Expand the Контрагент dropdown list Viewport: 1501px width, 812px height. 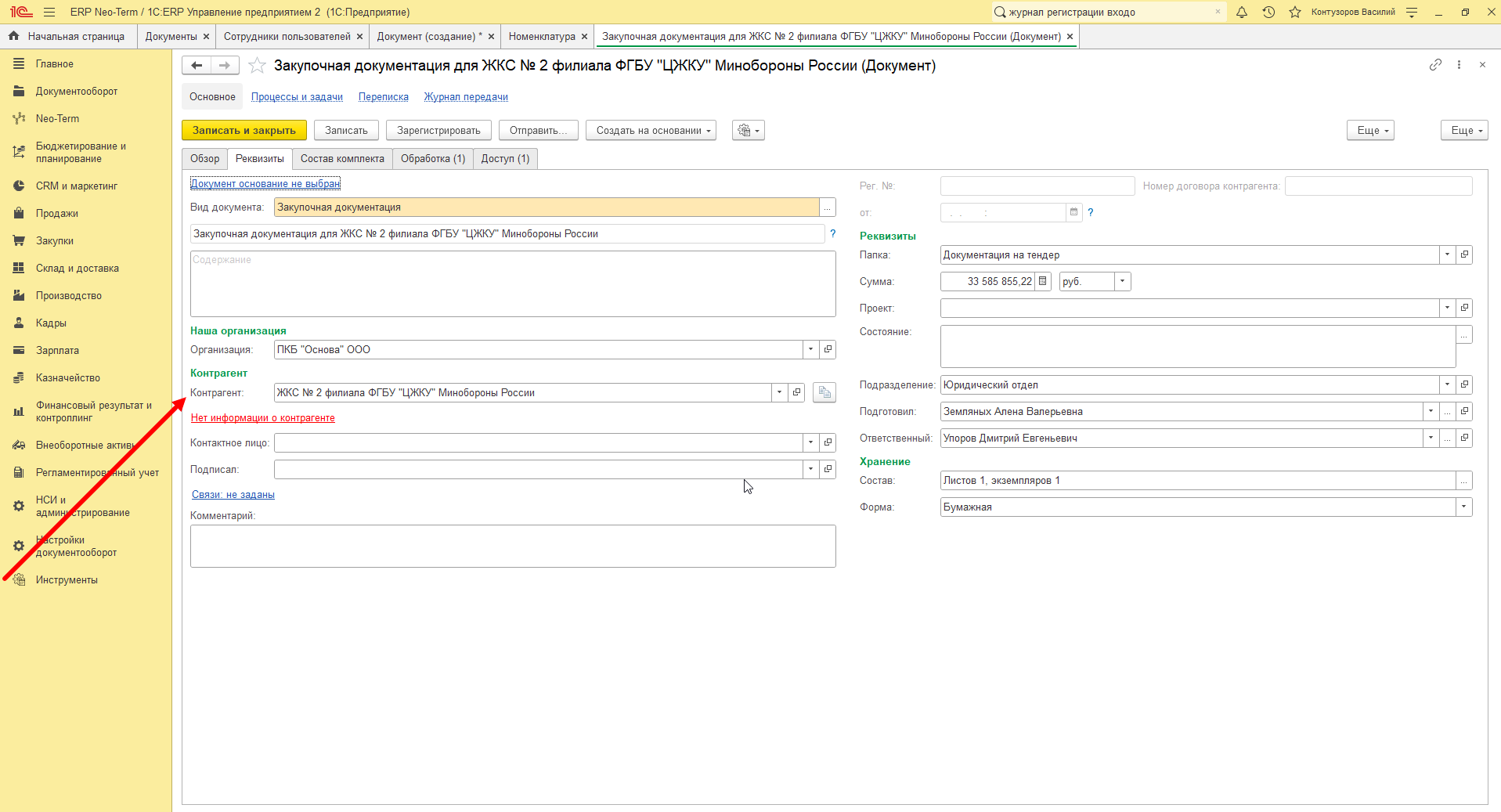click(x=779, y=392)
